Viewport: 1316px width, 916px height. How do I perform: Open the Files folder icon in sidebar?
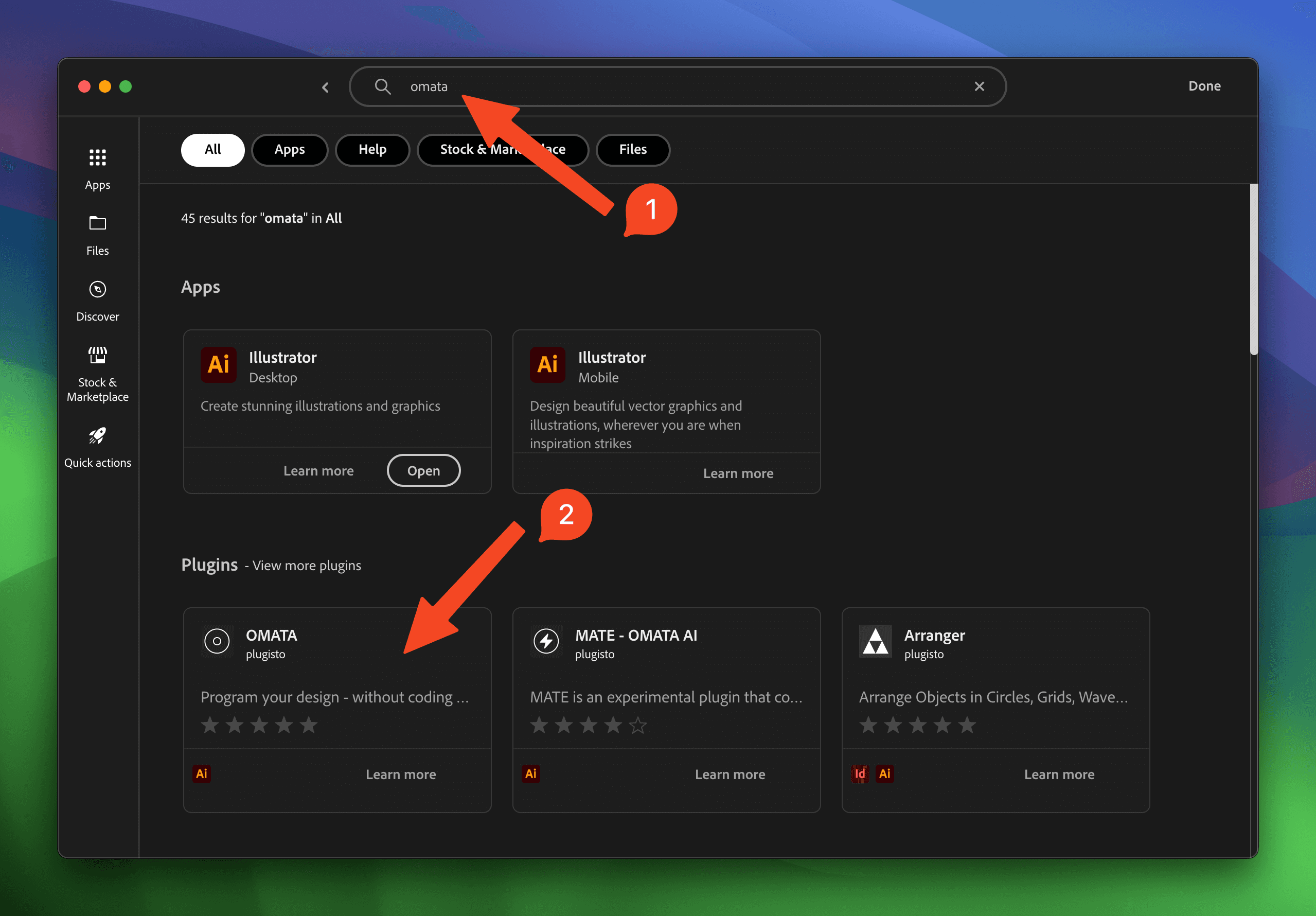[97, 223]
